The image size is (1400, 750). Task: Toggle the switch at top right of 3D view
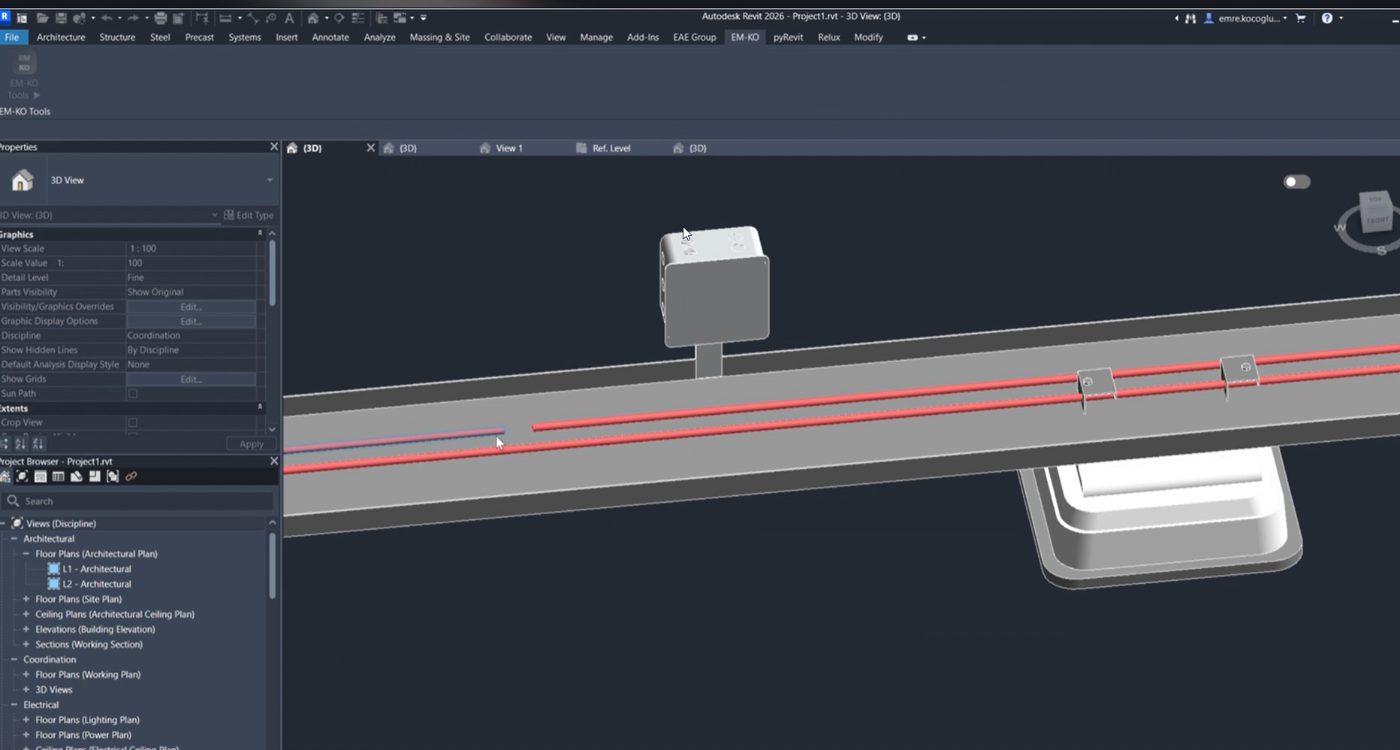pyautogui.click(x=1297, y=182)
